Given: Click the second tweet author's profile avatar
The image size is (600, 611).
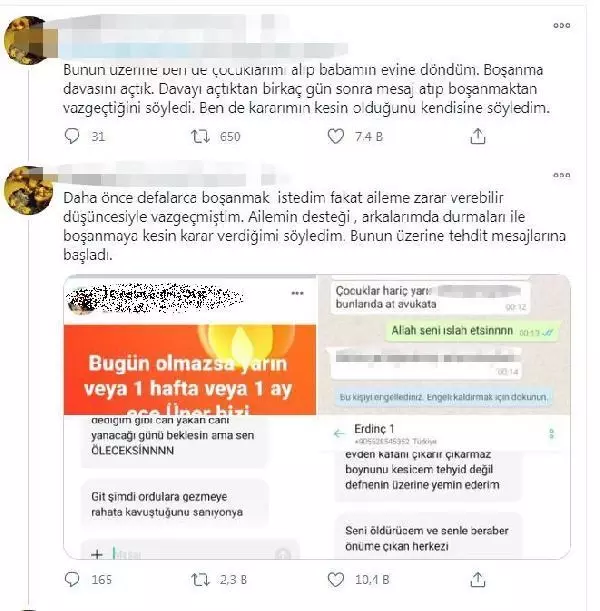Looking at the screenshot, I should [x=28, y=190].
